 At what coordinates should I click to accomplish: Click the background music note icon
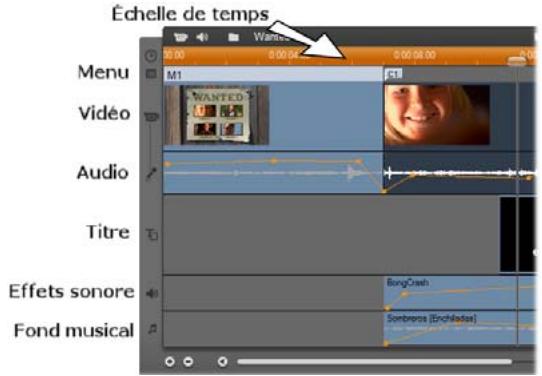(152, 329)
